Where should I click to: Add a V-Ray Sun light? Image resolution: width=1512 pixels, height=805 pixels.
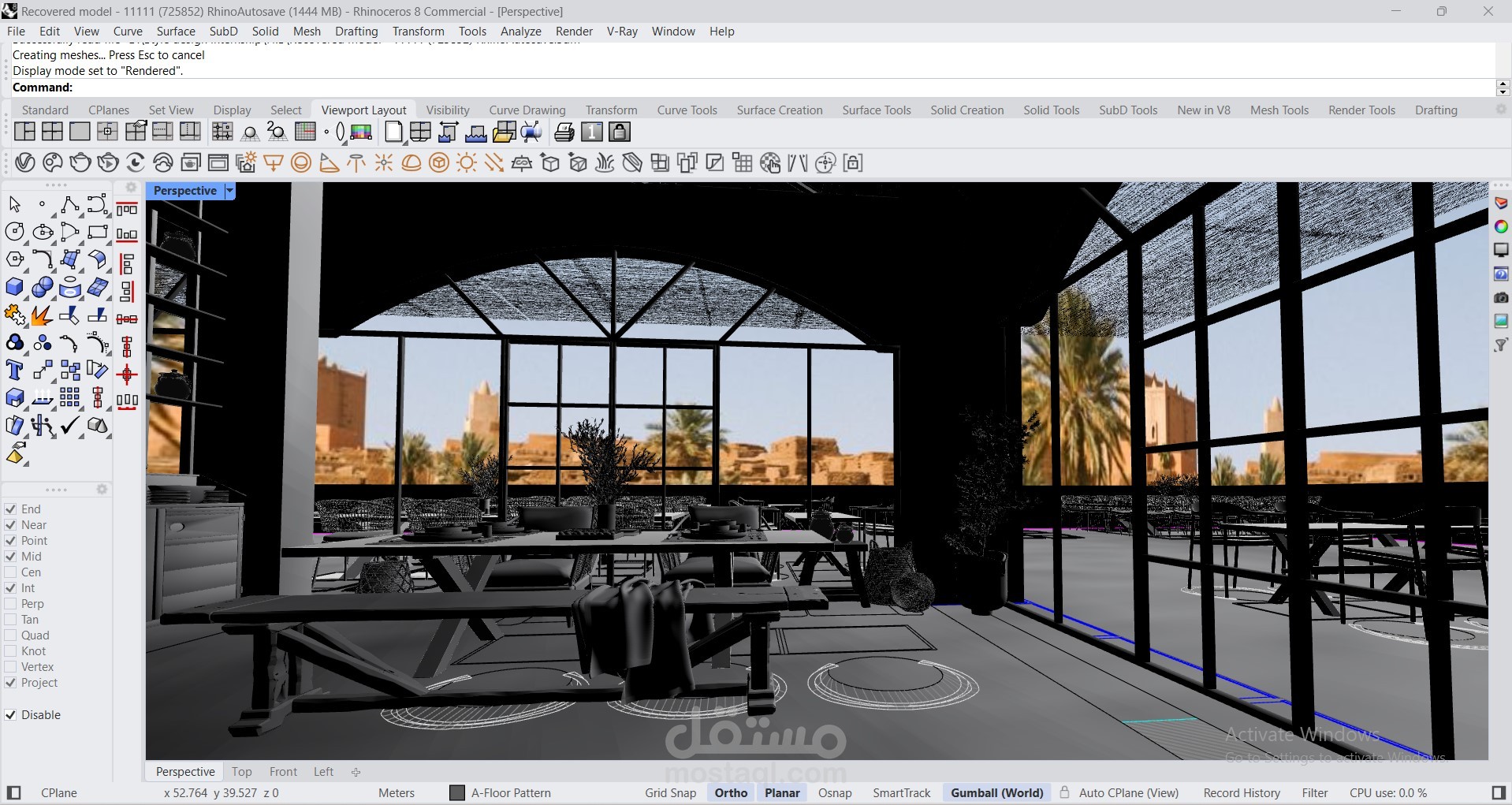click(467, 163)
